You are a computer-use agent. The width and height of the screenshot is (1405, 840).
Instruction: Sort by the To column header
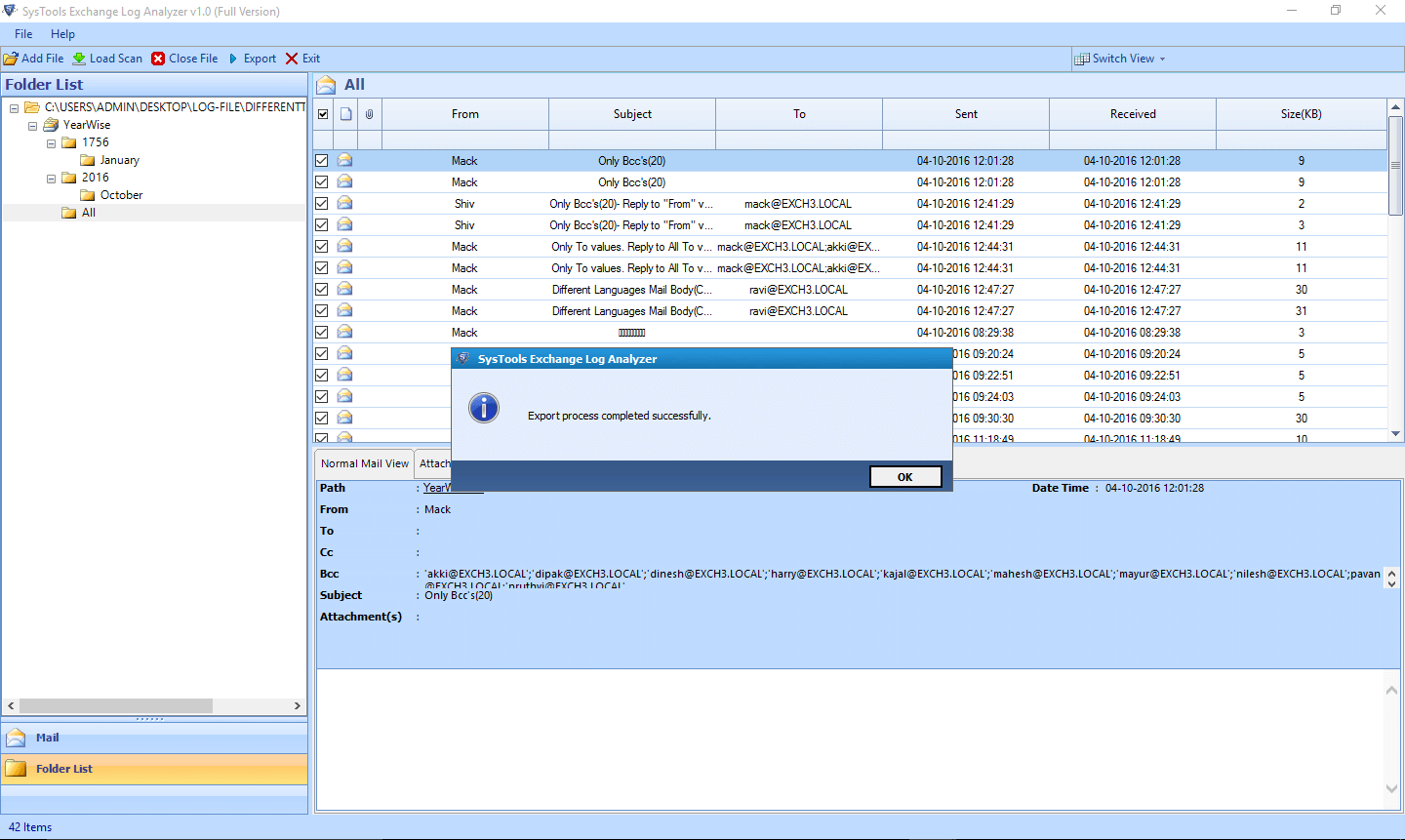(799, 114)
